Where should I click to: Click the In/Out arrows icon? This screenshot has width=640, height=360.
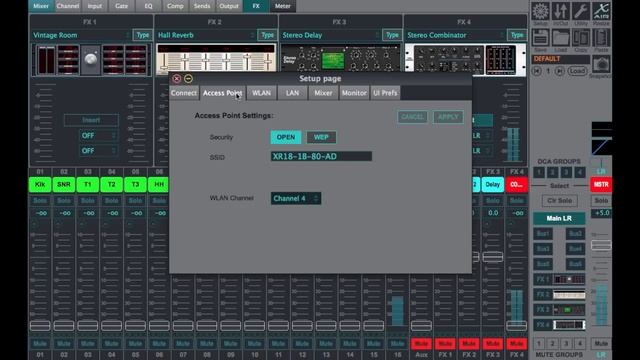tap(560, 11)
